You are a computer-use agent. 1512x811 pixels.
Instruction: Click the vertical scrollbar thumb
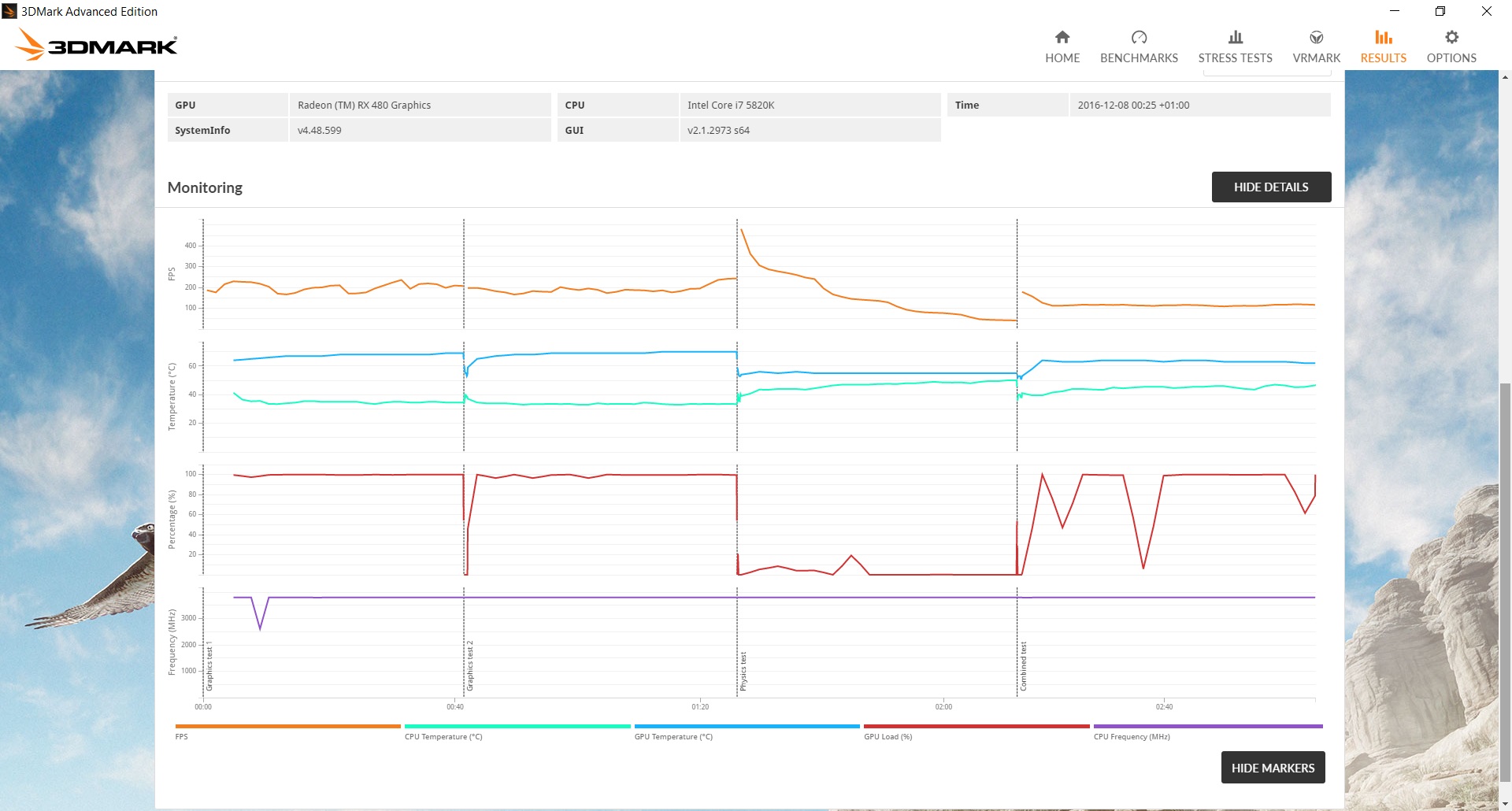[1505, 583]
